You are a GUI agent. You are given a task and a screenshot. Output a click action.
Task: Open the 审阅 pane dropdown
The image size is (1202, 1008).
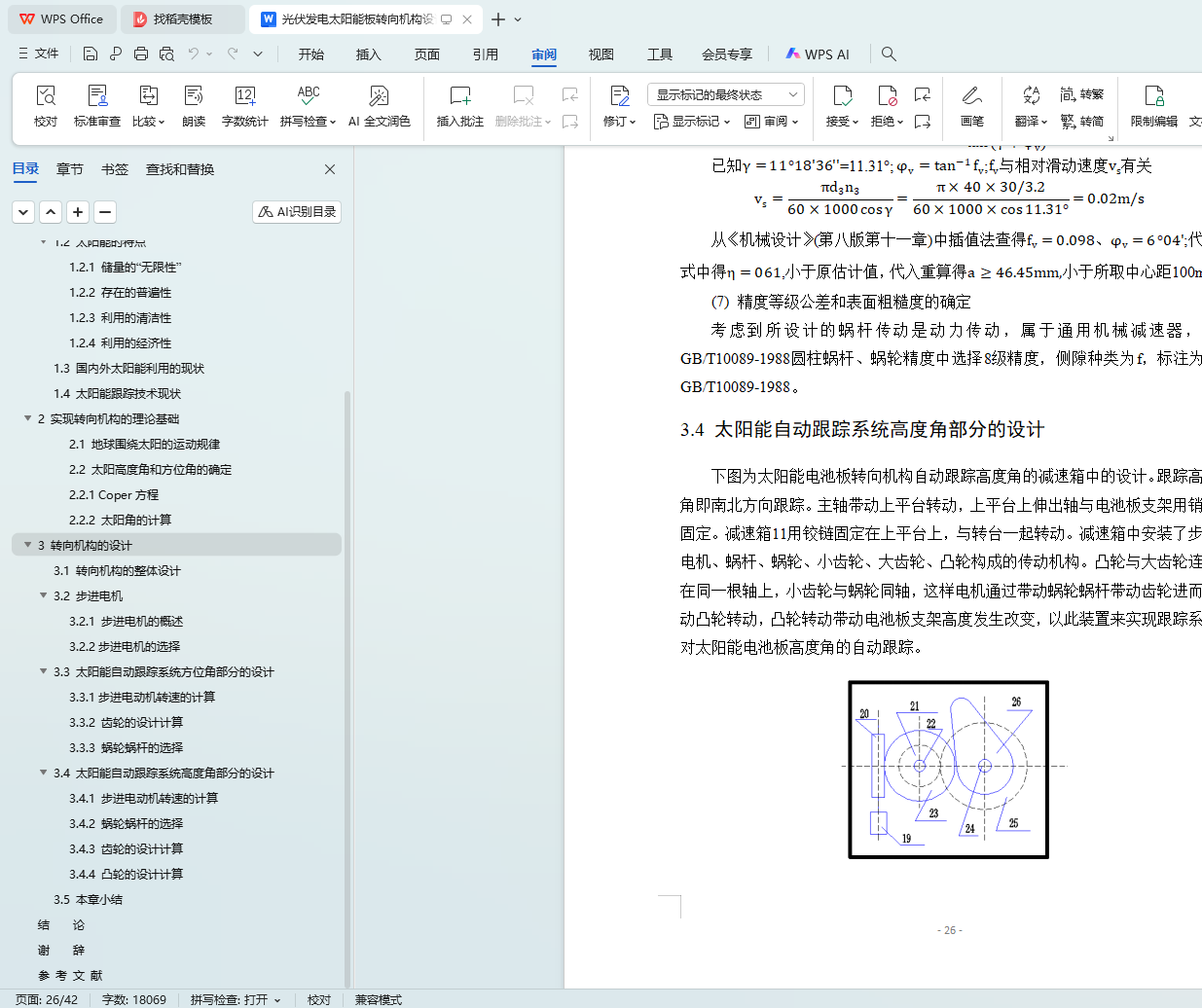(x=771, y=122)
